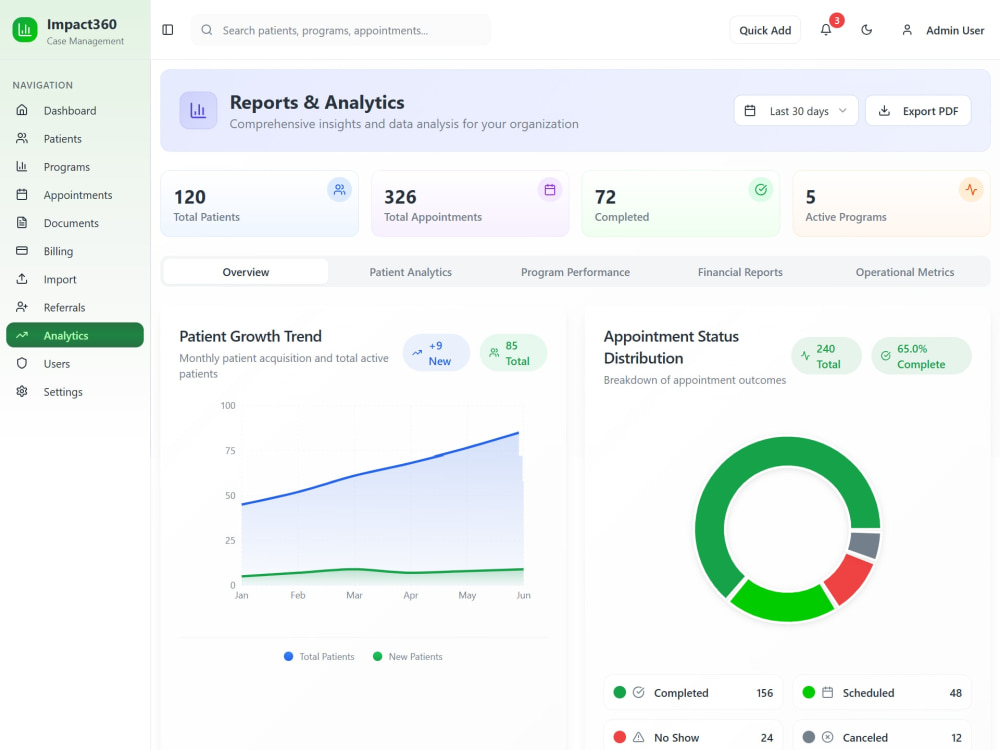Click the Scheduled 48 count

(955, 693)
